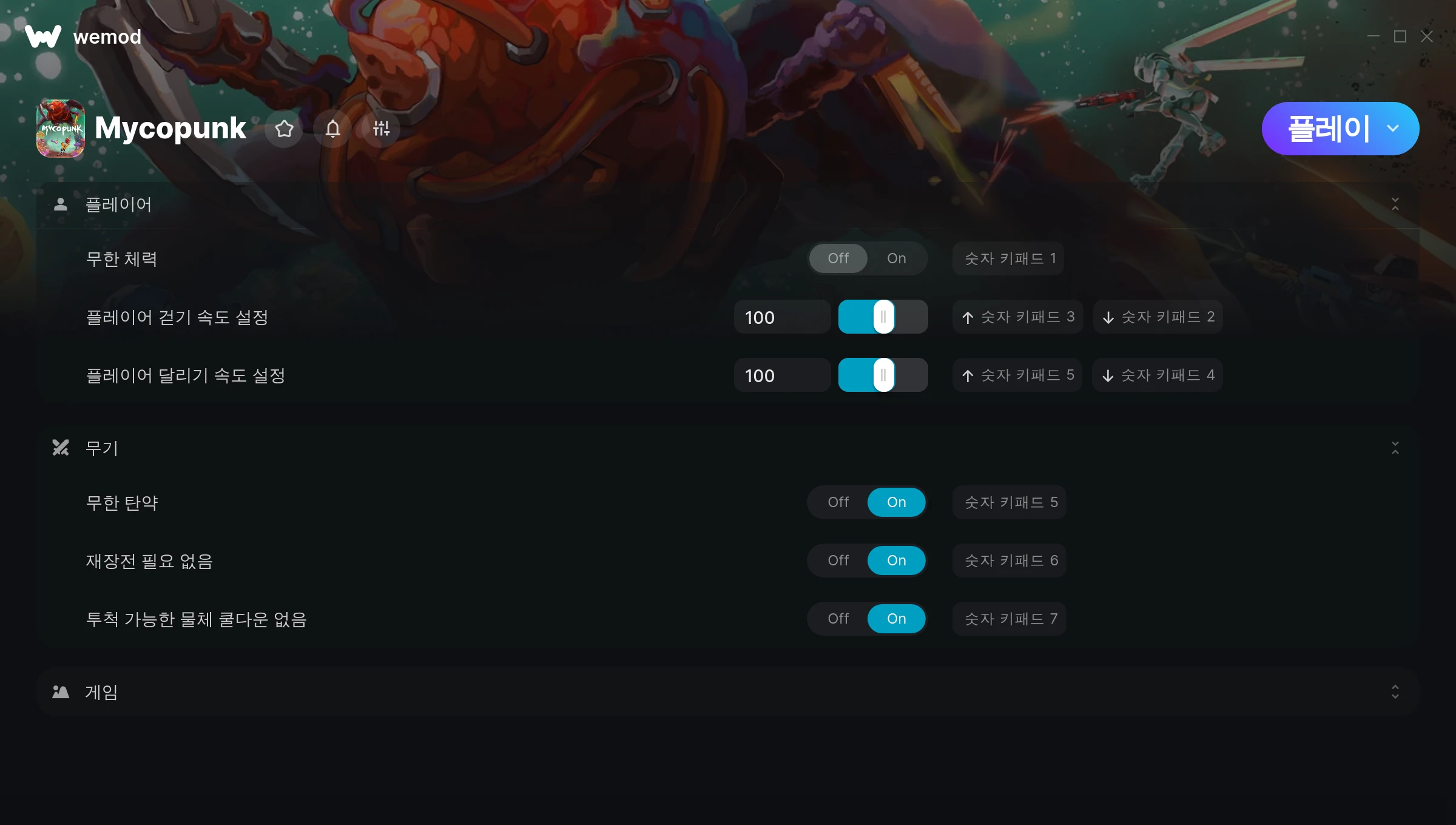Open the 플레이 button dropdown arrow
Screen dimensions: 1456x825
[x=1393, y=129]
